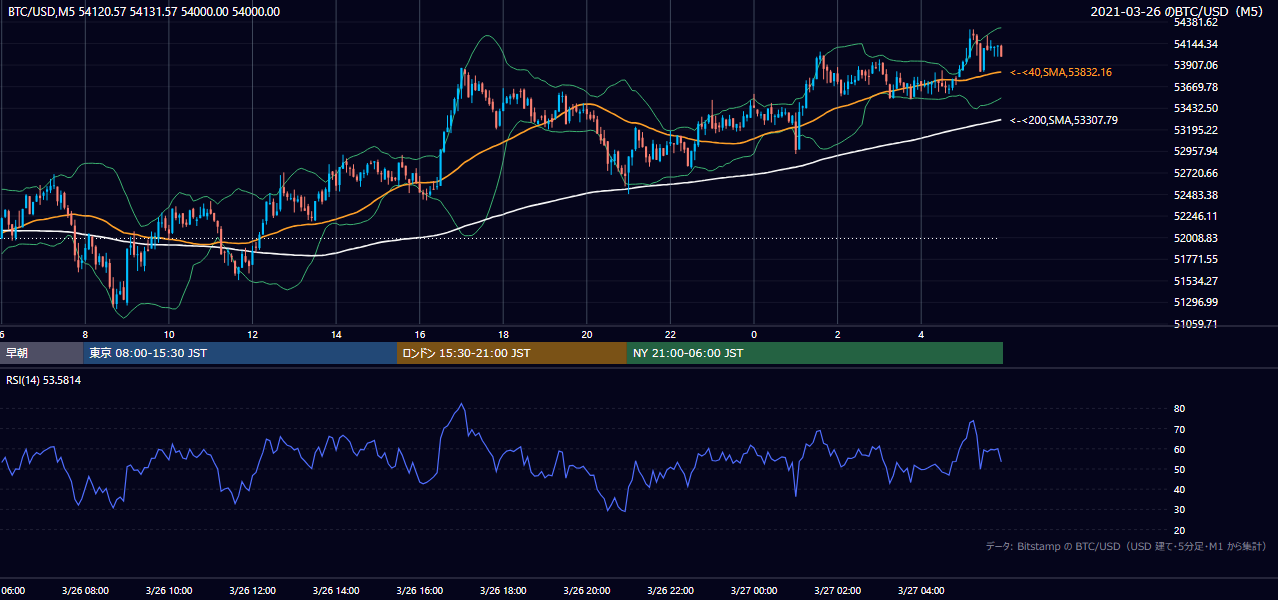Click hour label 10 under the price chart
Viewport: 1278px width, 600px height.
coord(169,334)
